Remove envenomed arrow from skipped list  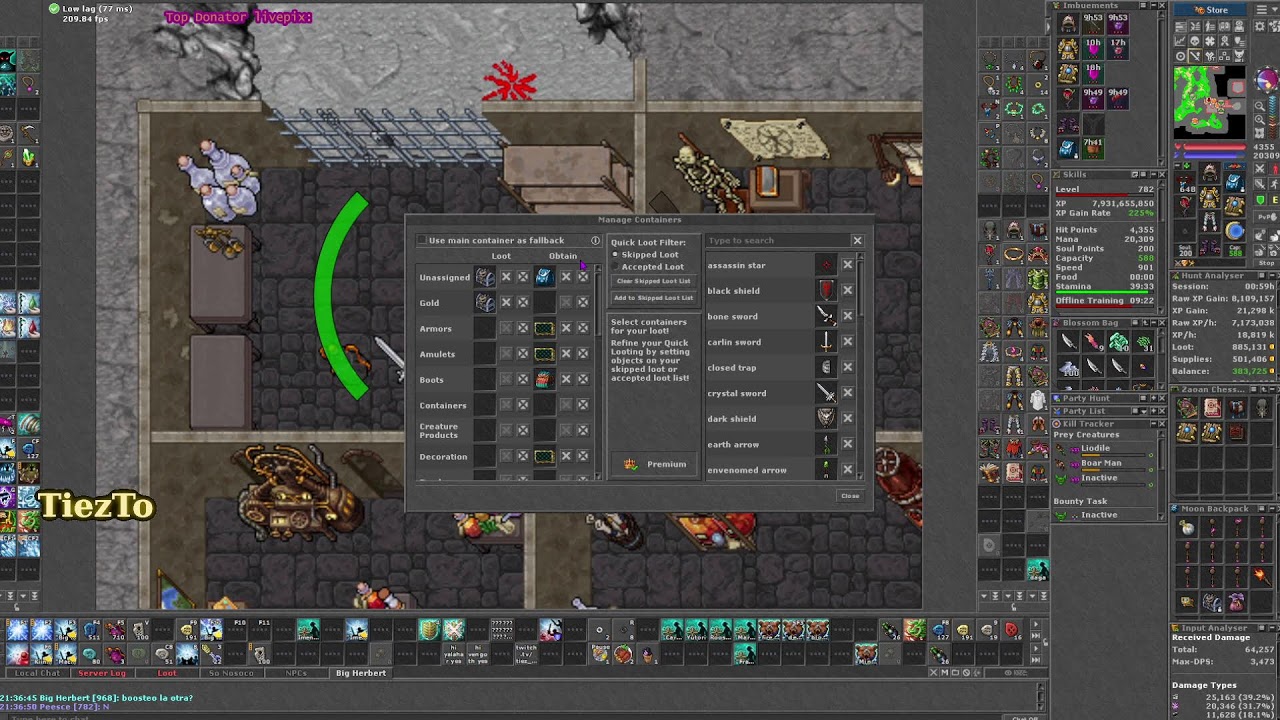847,470
